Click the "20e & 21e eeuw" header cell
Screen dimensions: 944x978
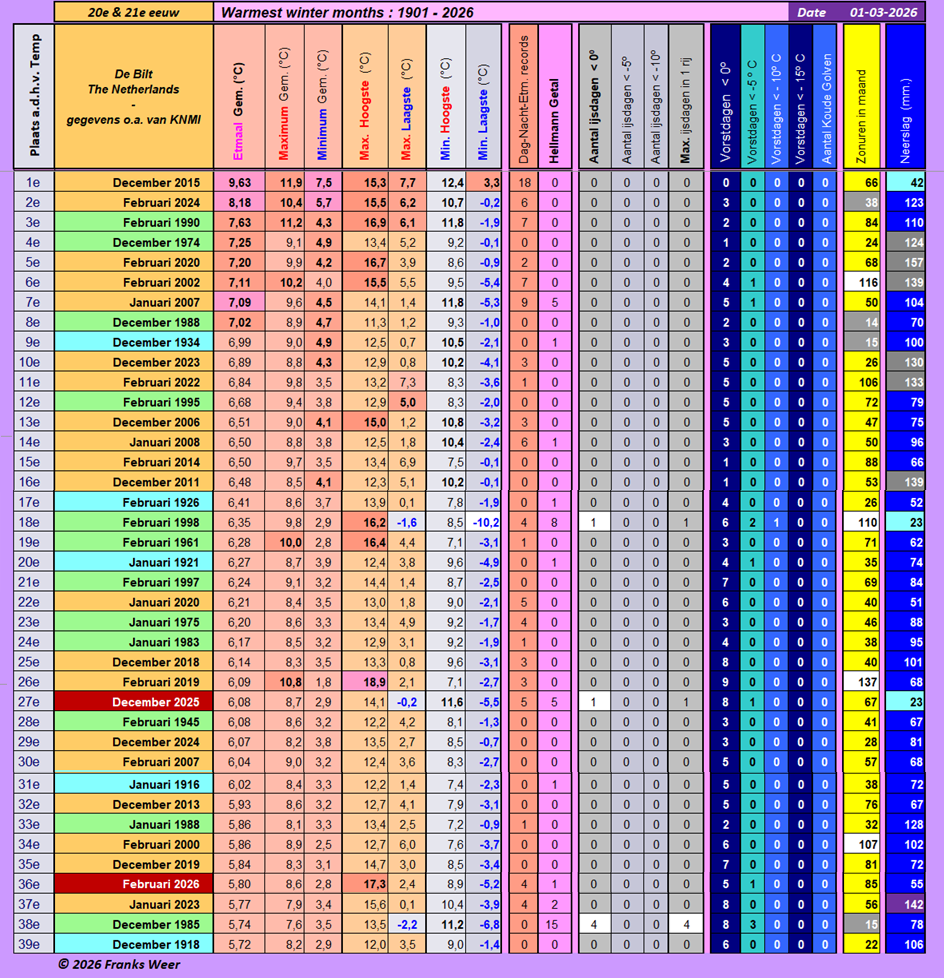(x=134, y=12)
